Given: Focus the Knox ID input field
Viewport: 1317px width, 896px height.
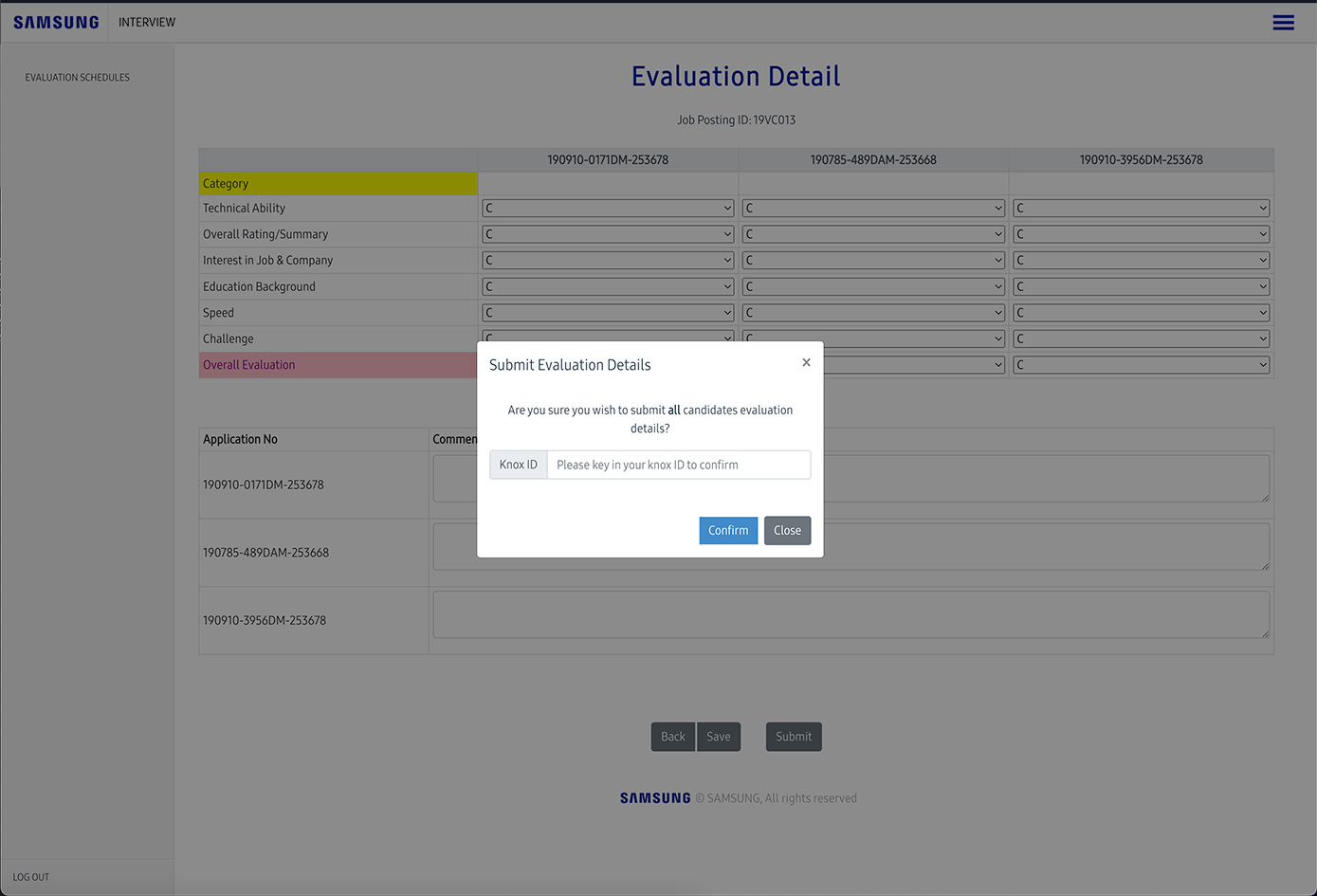Looking at the screenshot, I should coord(678,465).
